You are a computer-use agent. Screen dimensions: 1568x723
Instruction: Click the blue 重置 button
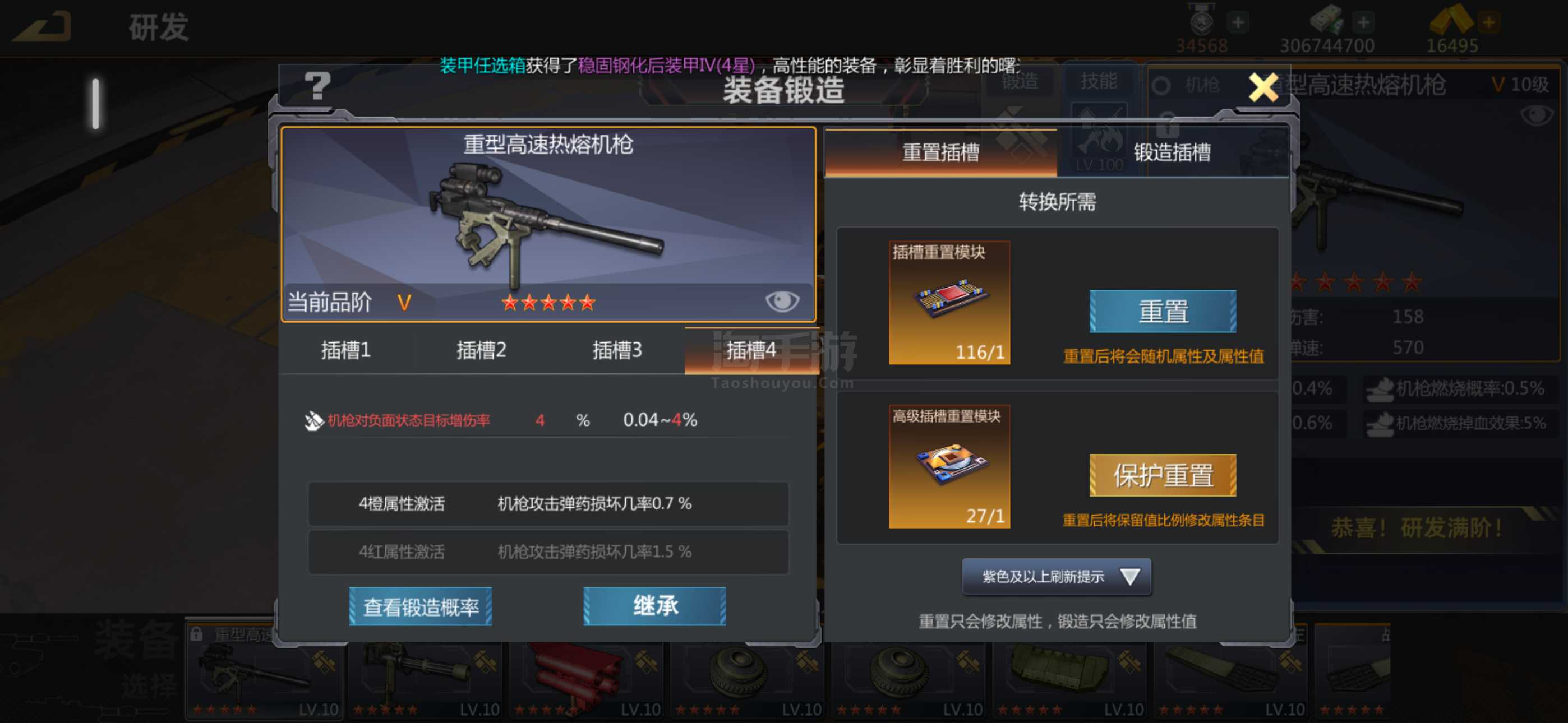point(1163,312)
